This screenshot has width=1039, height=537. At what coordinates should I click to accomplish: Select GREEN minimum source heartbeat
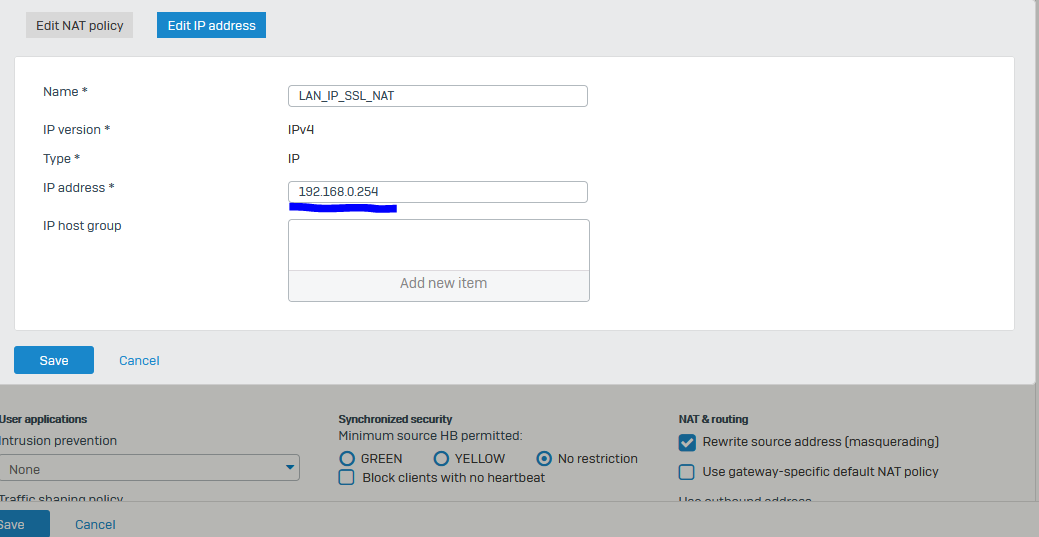click(x=347, y=458)
